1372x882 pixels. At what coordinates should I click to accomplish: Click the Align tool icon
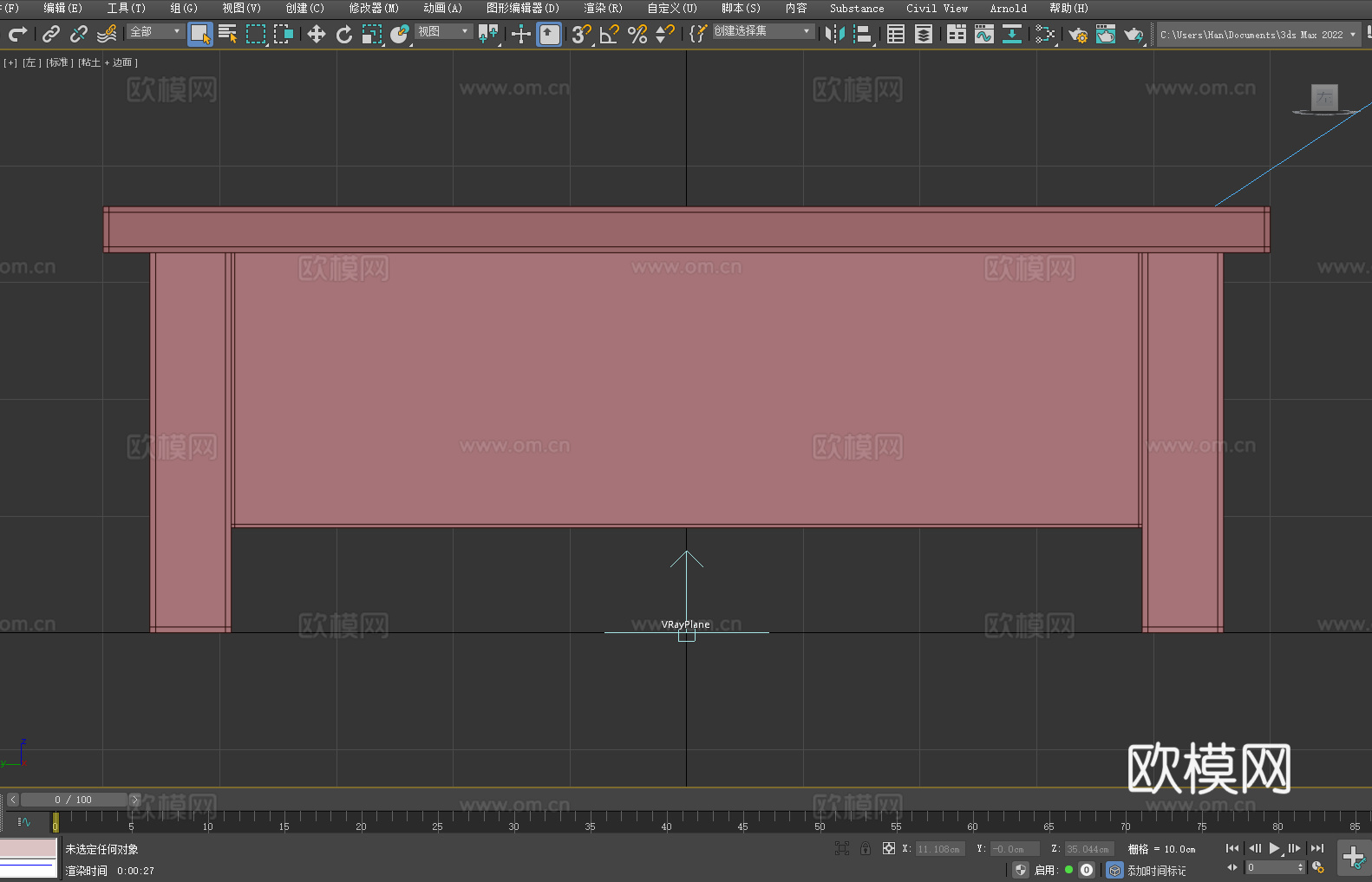tap(863, 34)
